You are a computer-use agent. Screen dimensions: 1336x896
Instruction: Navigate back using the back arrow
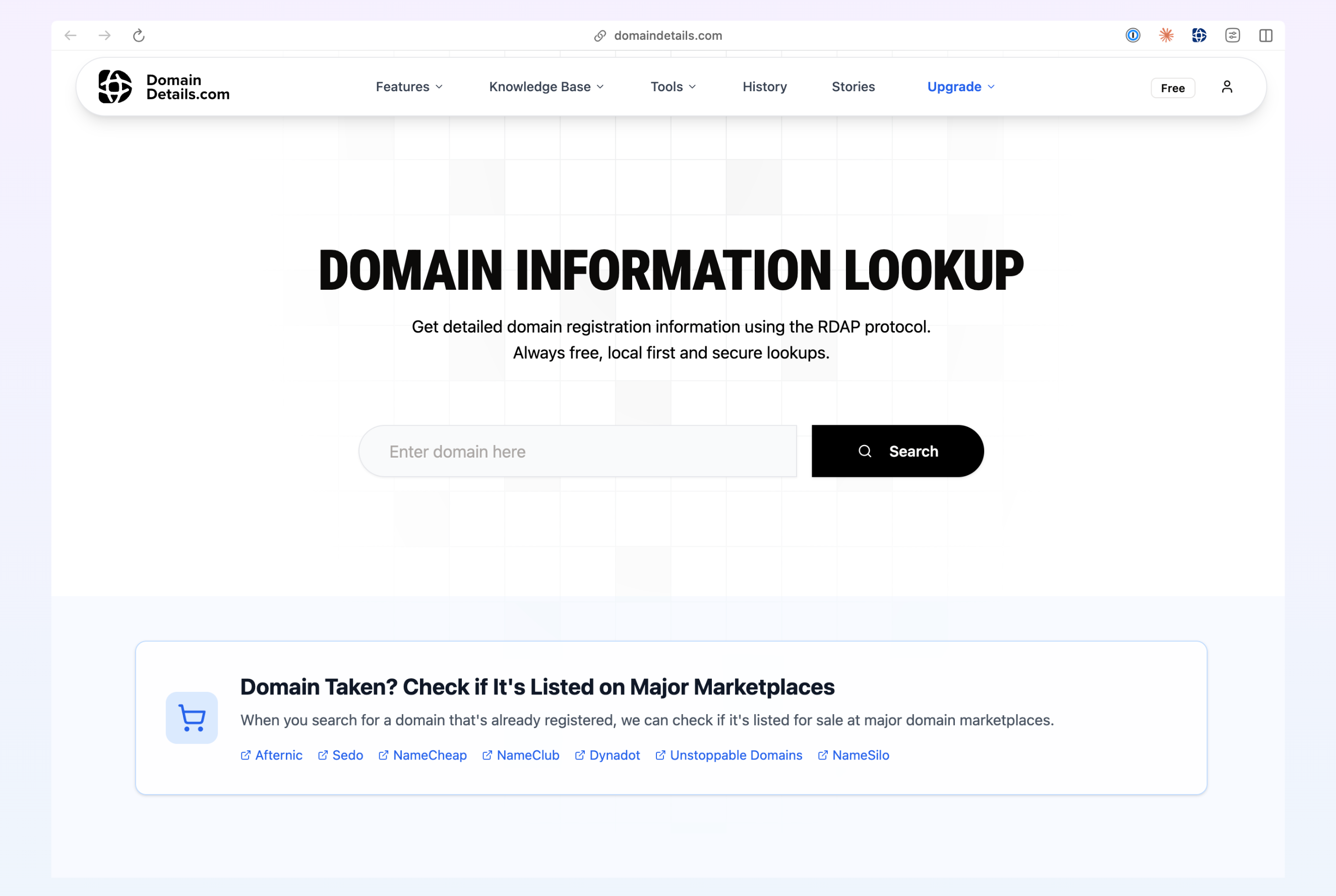click(x=70, y=35)
